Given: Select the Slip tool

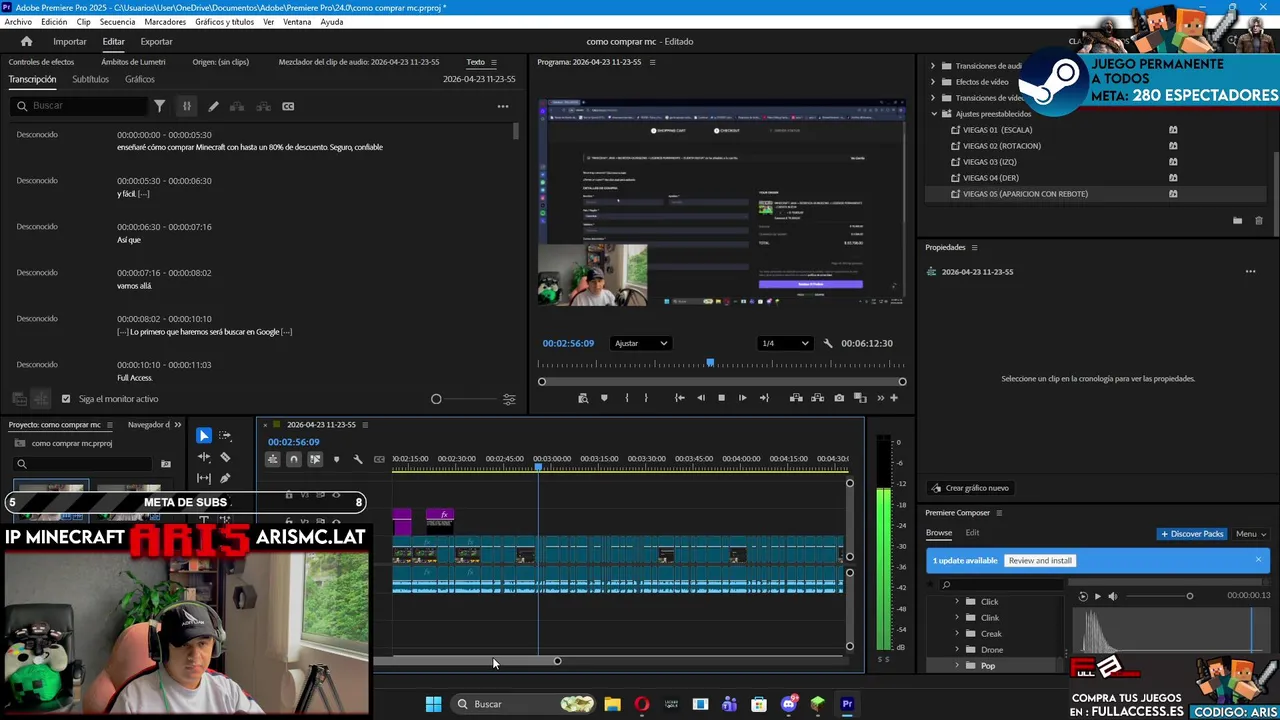Looking at the screenshot, I should [204, 478].
